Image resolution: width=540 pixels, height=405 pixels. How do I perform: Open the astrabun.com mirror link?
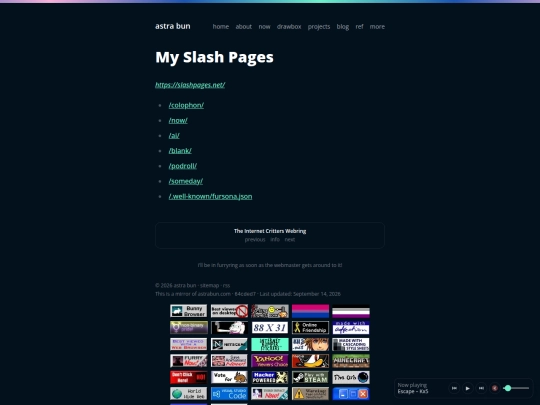tap(214, 294)
